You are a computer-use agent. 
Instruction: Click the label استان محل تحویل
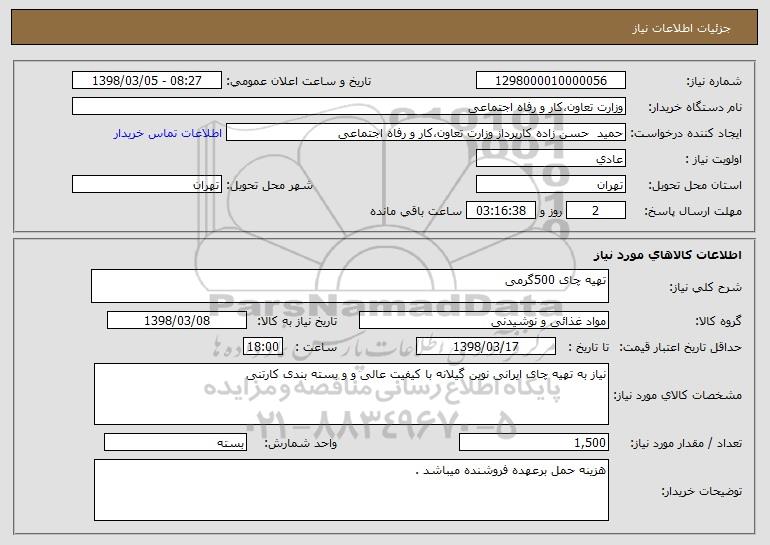[695, 186]
